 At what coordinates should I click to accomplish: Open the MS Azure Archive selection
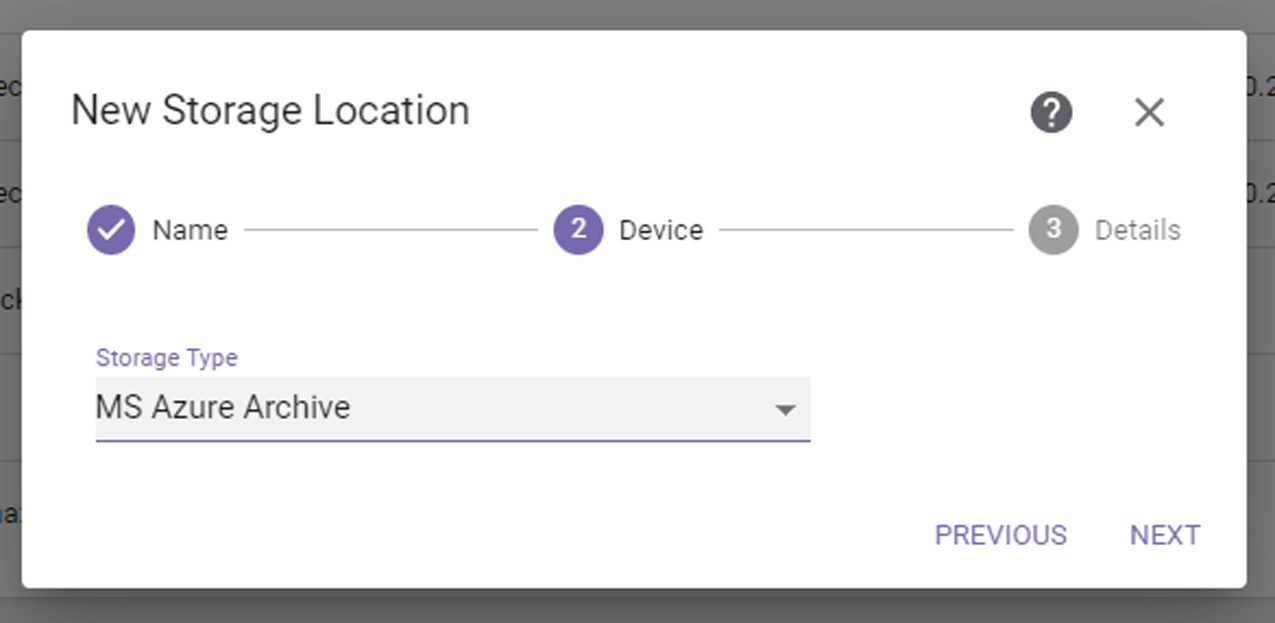[x=223, y=408]
